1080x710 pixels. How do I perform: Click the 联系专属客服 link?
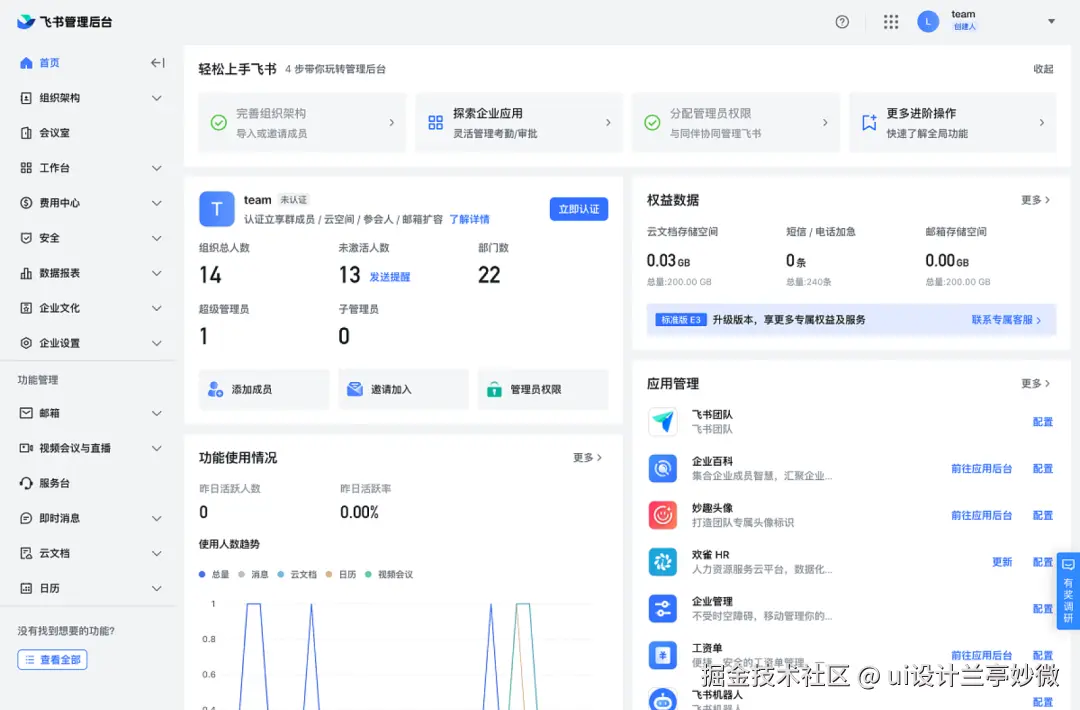tap(1006, 320)
